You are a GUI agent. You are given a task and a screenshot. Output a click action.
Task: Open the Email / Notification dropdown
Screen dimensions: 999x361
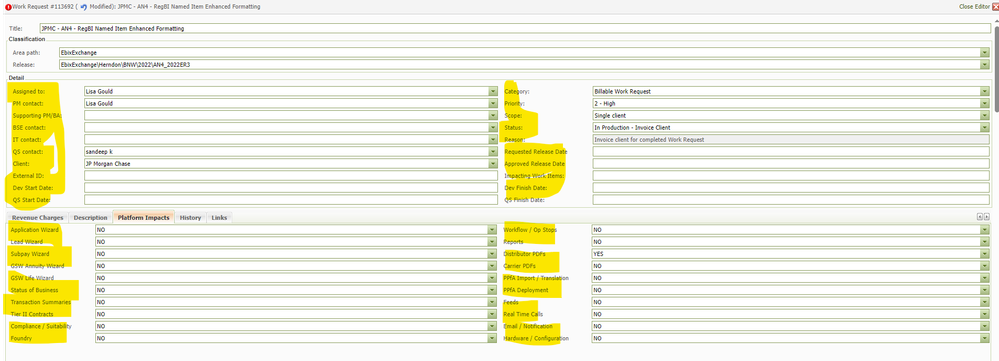click(985, 326)
